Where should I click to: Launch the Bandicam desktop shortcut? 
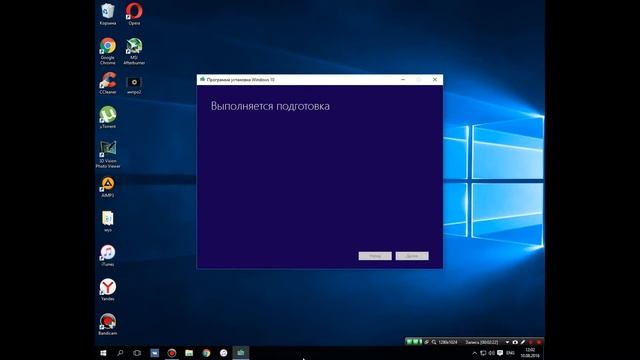pyautogui.click(x=108, y=324)
